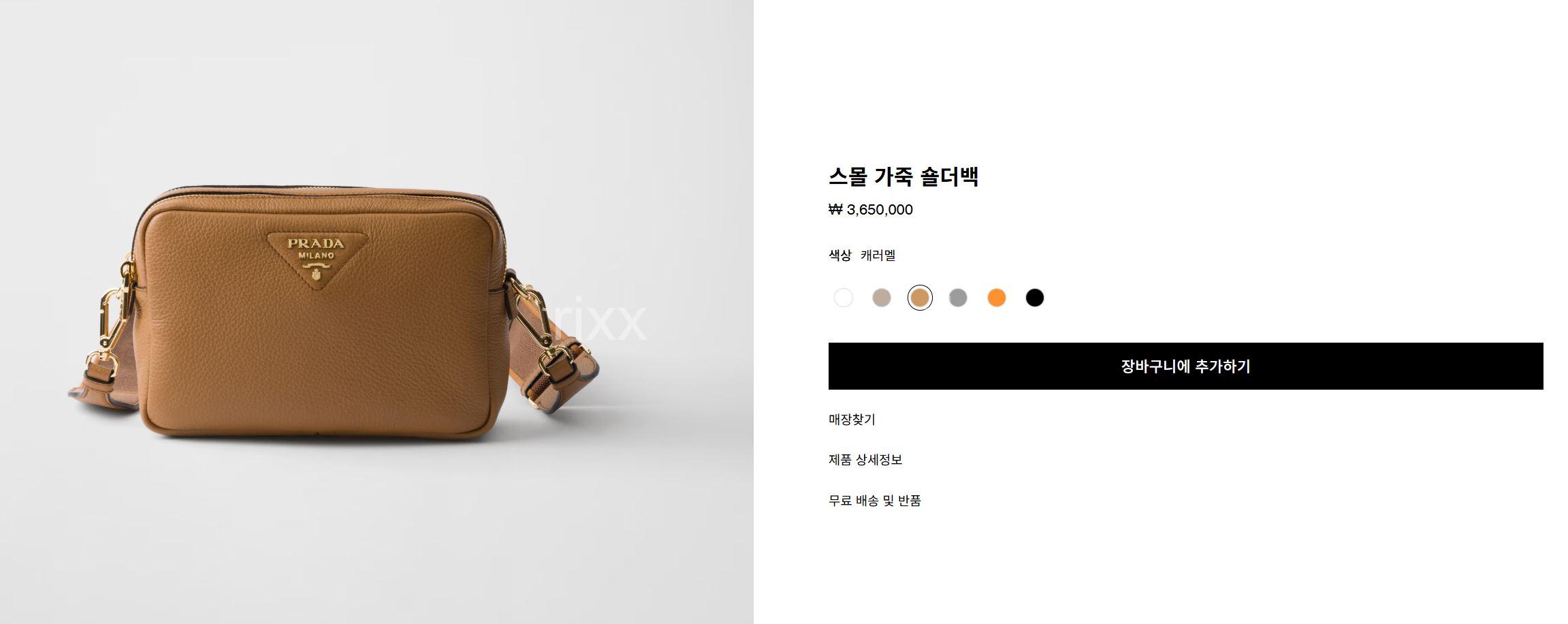Image resolution: width=1568 pixels, height=624 pixels.
Task: Select the orange color swatch
Action: pos(996,298)
